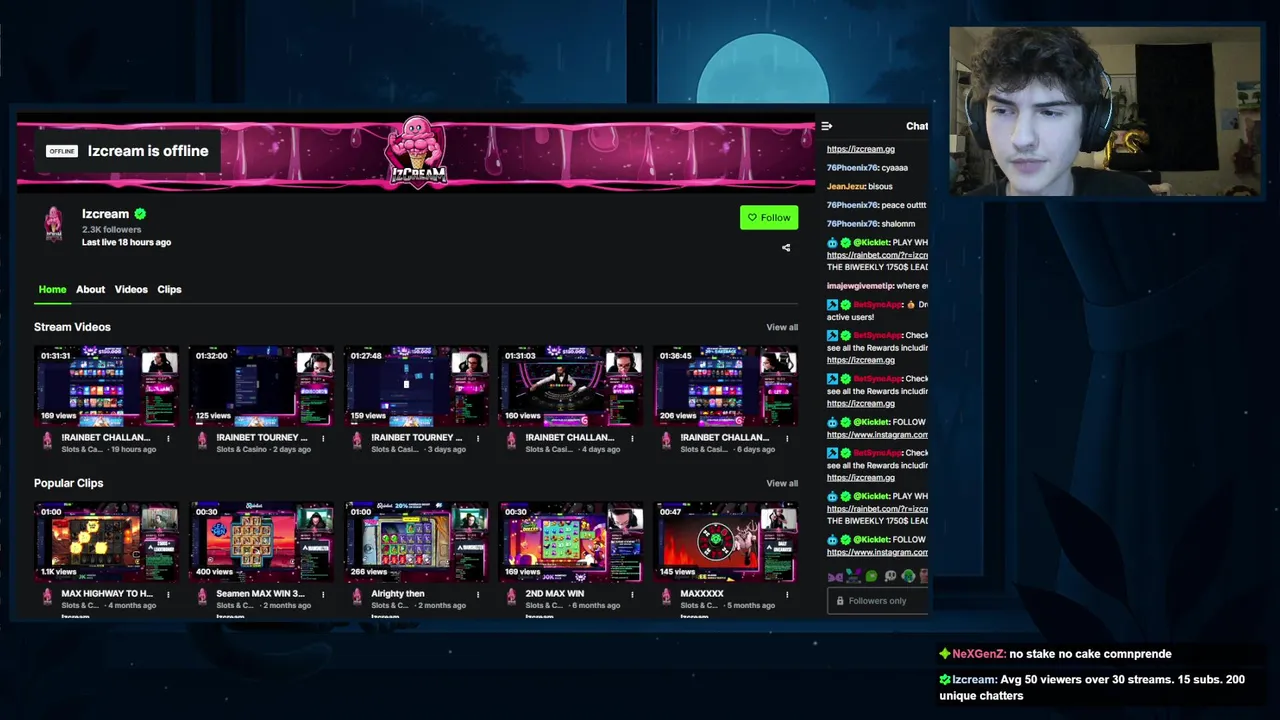Play the 01:31:31 stream video thumbnail
The width and height of the screenshot is (1280, 720).
pyautogui.click(x=107, y=385)
